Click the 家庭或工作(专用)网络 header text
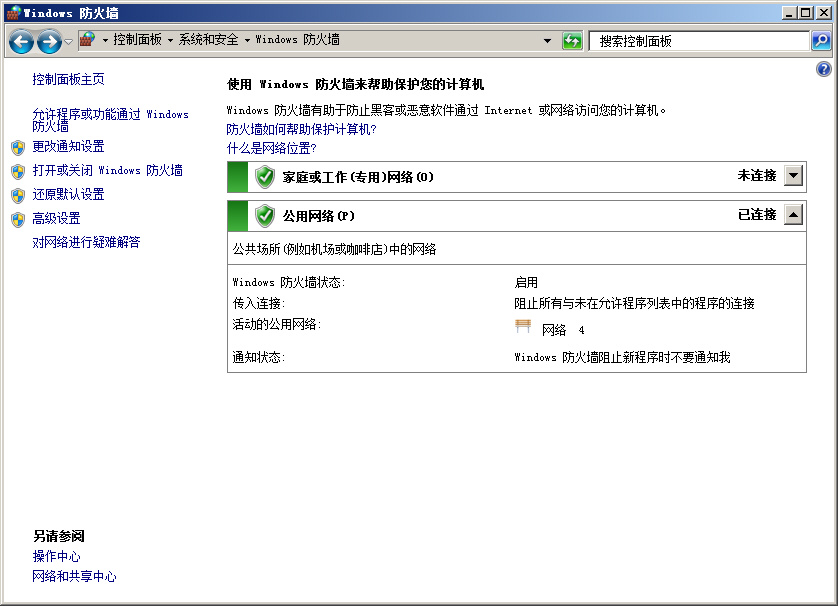 358,177
